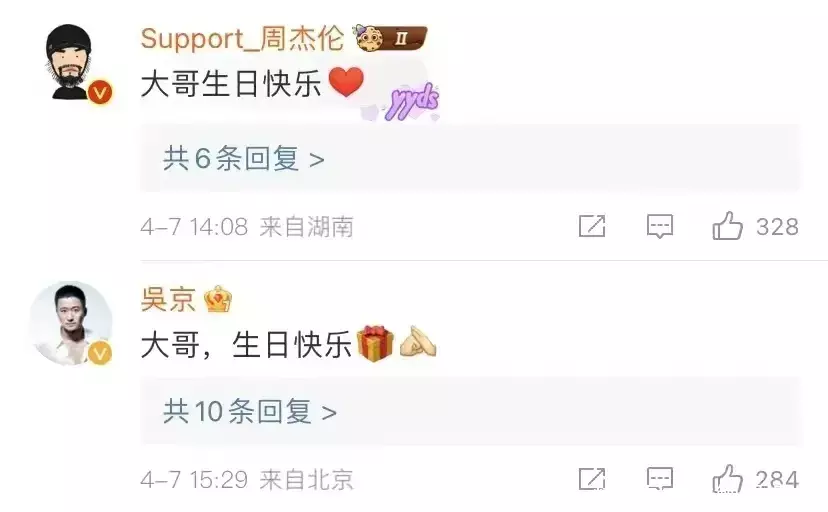The image size is (828, 512).
Task: Open the 吴京 username link
Action: point(168,299)
